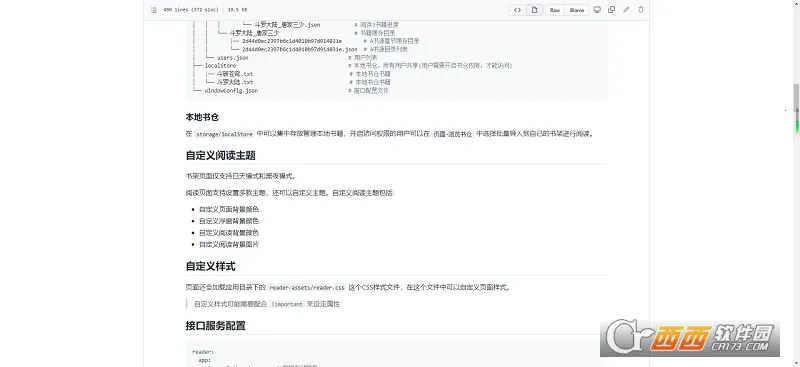Screen dimensions: 800x367
Task: Click bullet item 自定义页面背景颜色
Action: (x=229, y=209)
